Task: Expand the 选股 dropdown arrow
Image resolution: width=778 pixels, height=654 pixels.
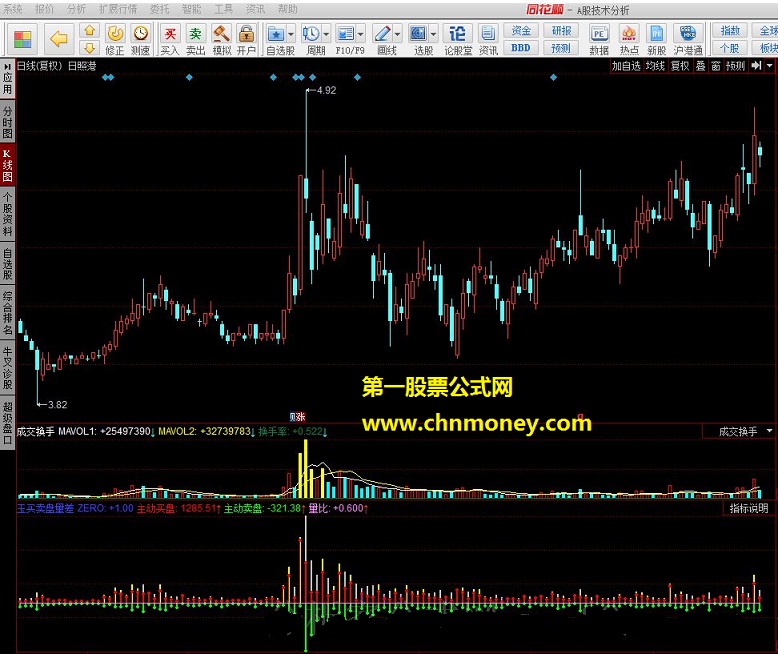Action: [x=434, y=34]
